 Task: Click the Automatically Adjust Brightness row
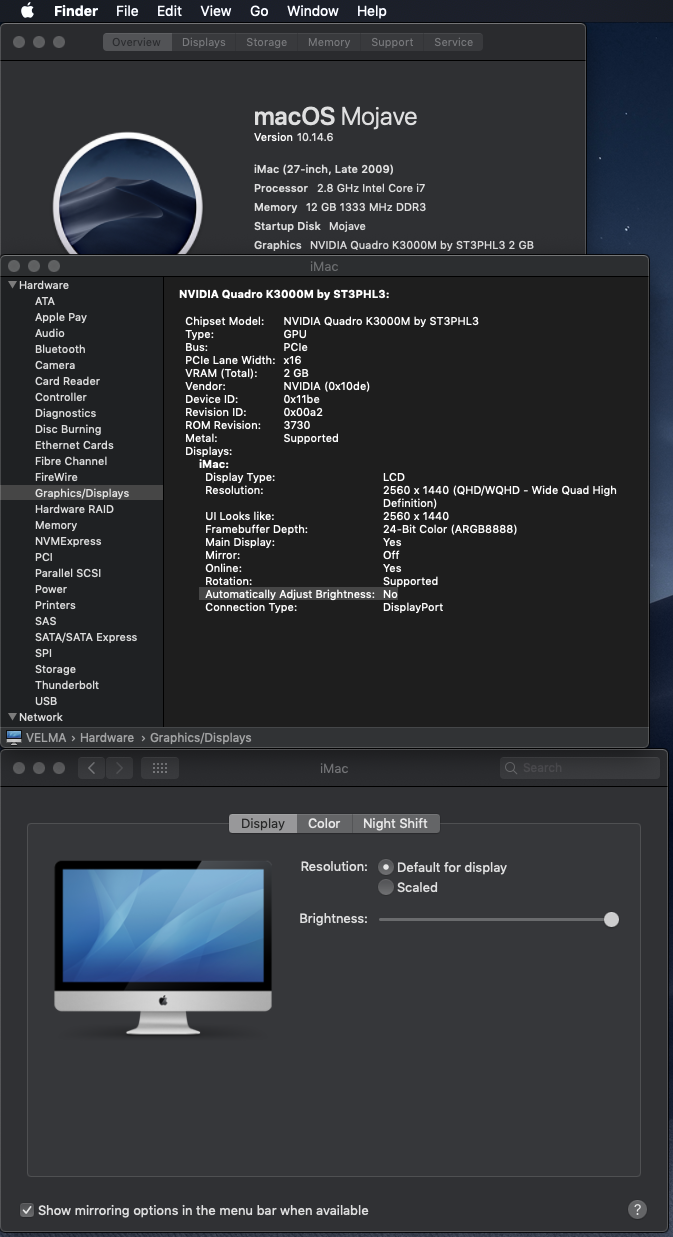(x=300, y=594)
